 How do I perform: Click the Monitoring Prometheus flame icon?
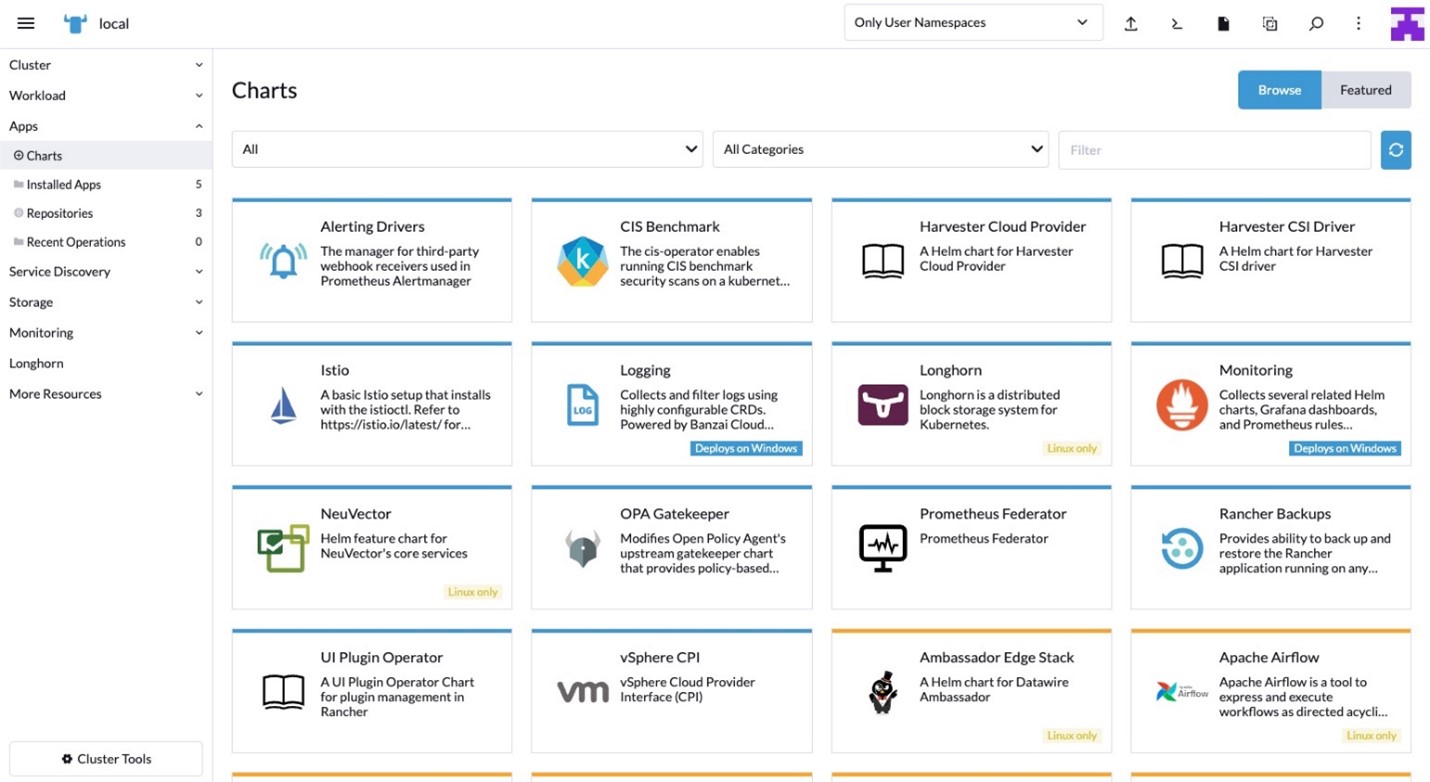[1182, 405]
